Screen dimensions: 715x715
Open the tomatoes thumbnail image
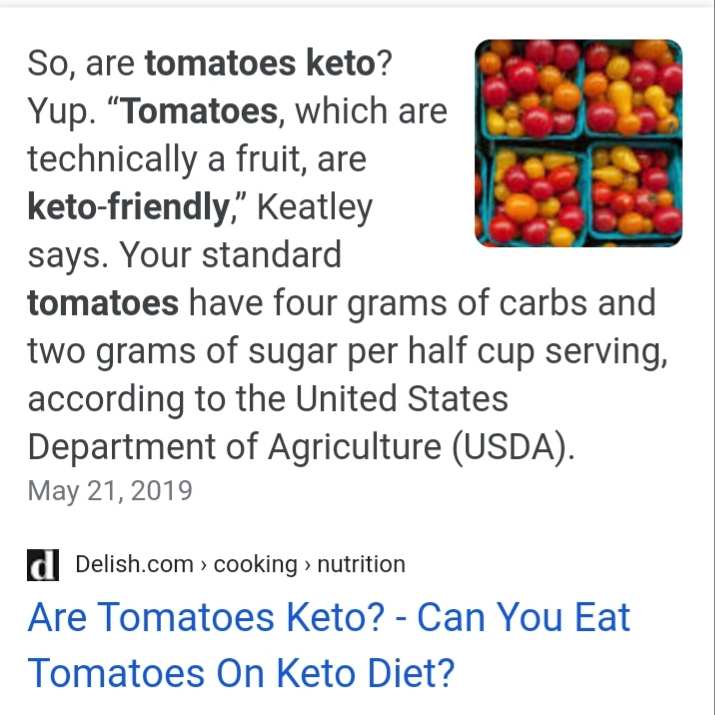pyautogui.click(x=578, y=143)
